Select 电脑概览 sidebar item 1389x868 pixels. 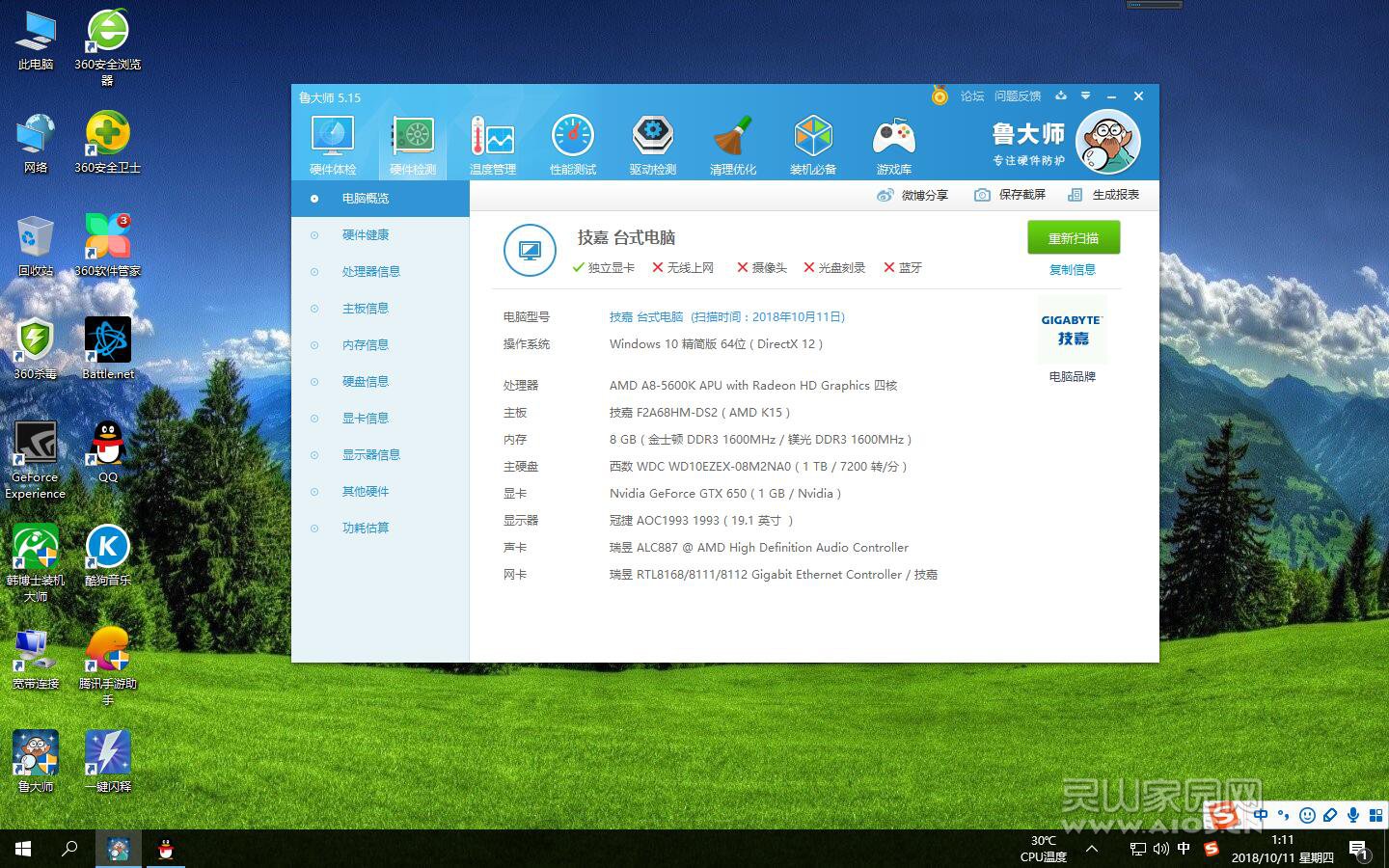[x=380, y=199]
